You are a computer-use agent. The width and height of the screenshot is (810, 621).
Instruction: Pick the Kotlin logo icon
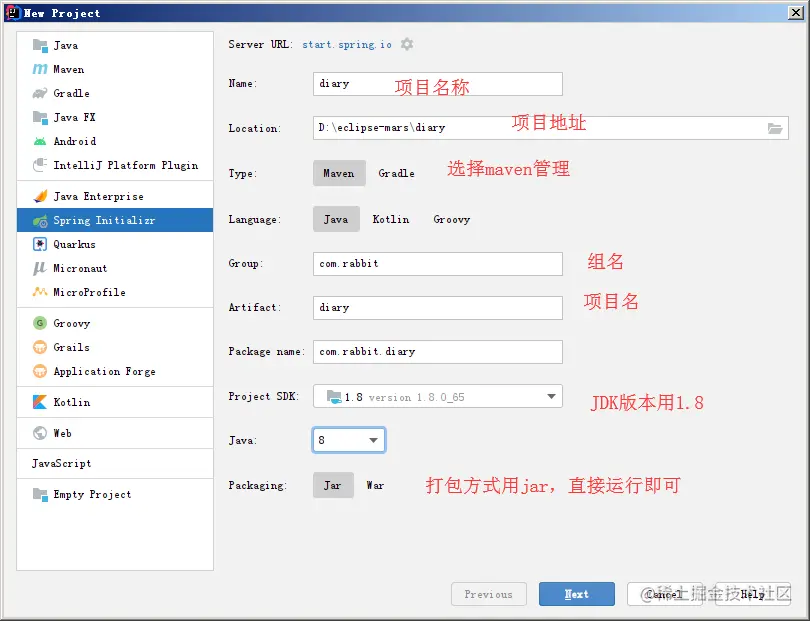(40, 402)
